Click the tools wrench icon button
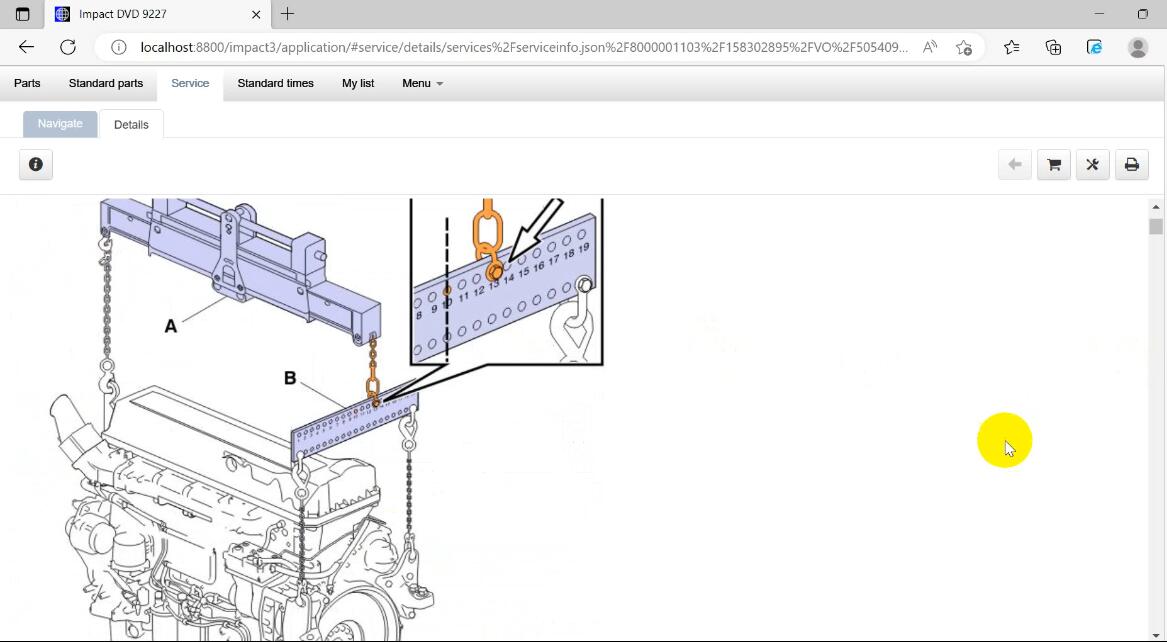The width and height of the screenshot is (1167, 642). (x=1092, y=165)
